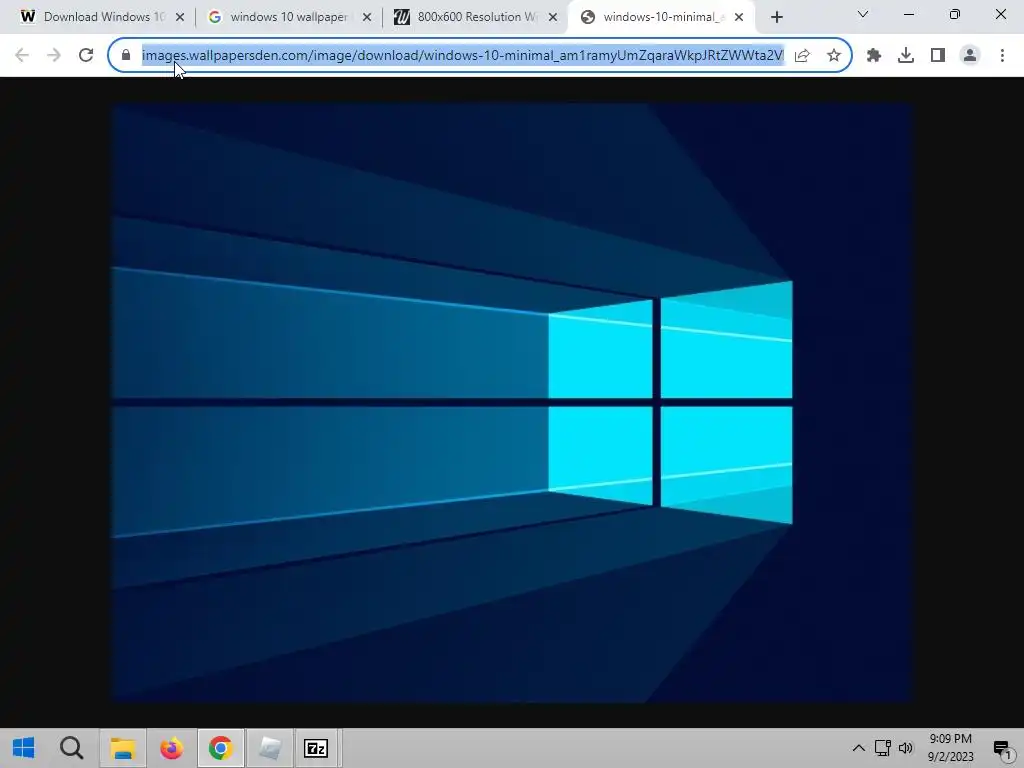Image resolution: width=1024 pixels, height=768 pixels.
Task: Open the gray taskbar app beside Chrome
Action: click(269, 748)
